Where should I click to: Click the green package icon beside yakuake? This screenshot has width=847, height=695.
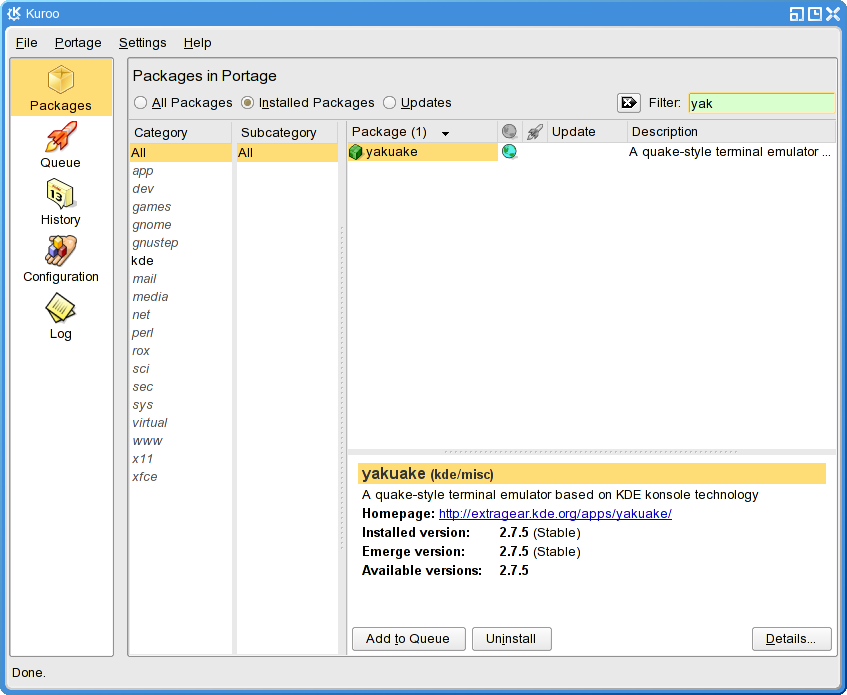(x=355, y=152)
